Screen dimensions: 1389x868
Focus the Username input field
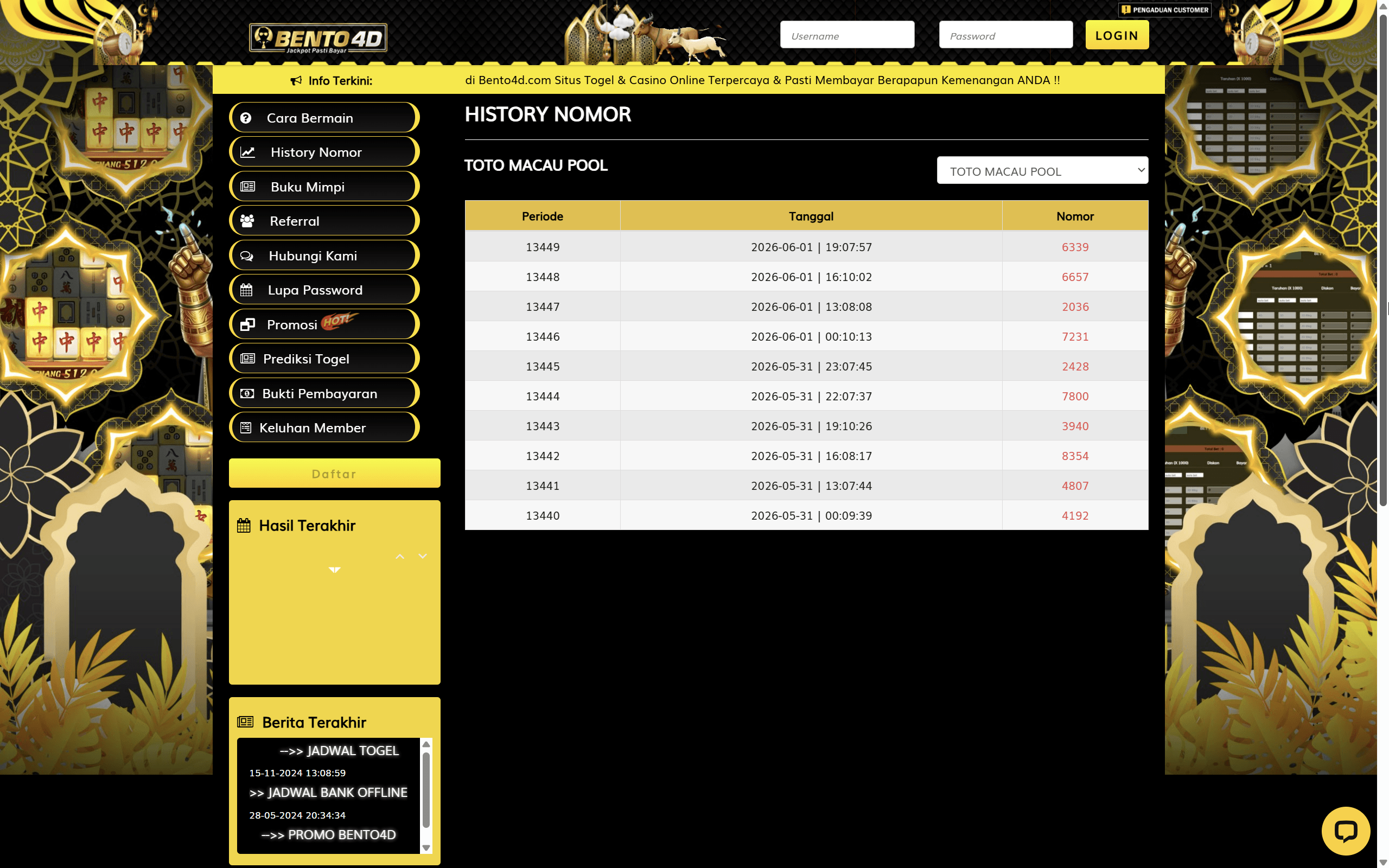click(847, 35)
